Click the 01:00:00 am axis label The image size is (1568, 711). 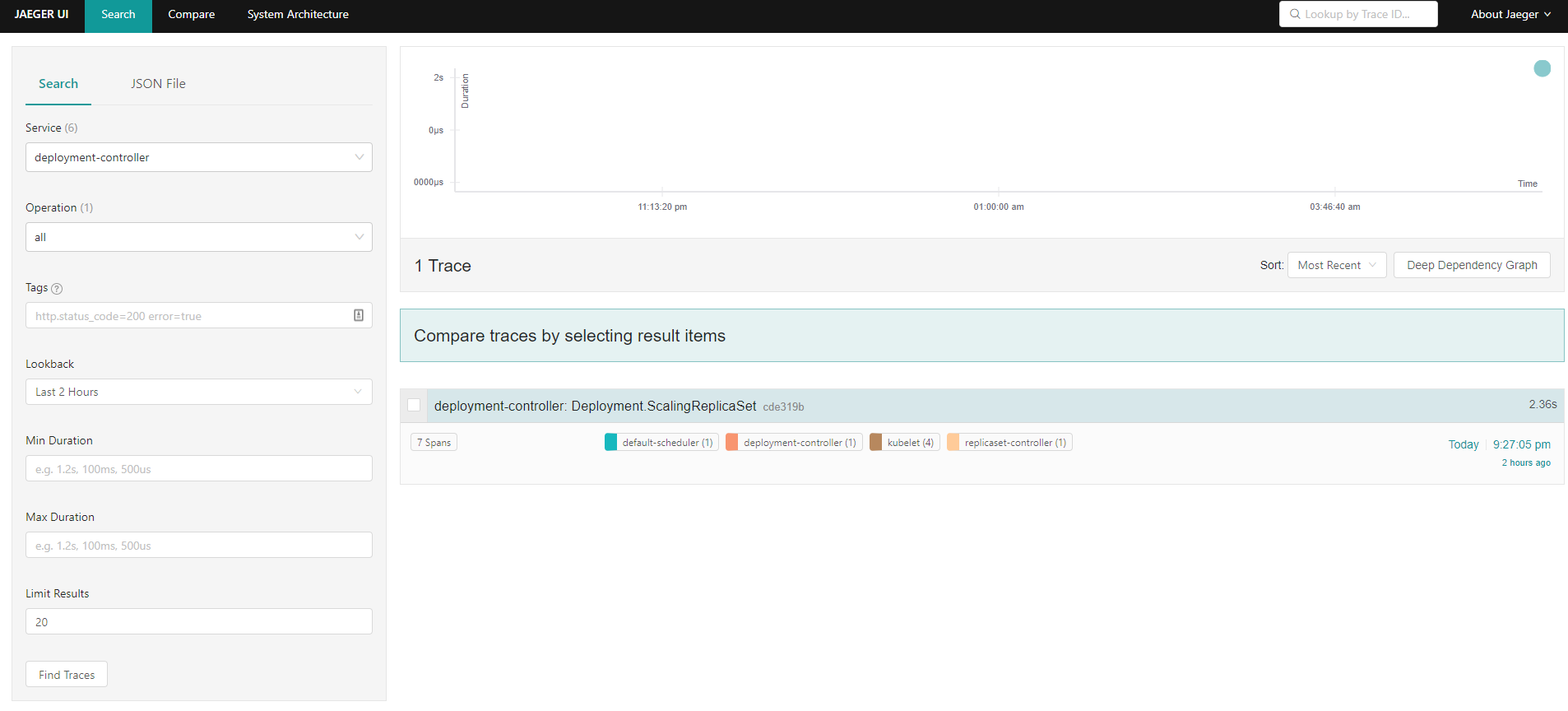pos(999,207)
